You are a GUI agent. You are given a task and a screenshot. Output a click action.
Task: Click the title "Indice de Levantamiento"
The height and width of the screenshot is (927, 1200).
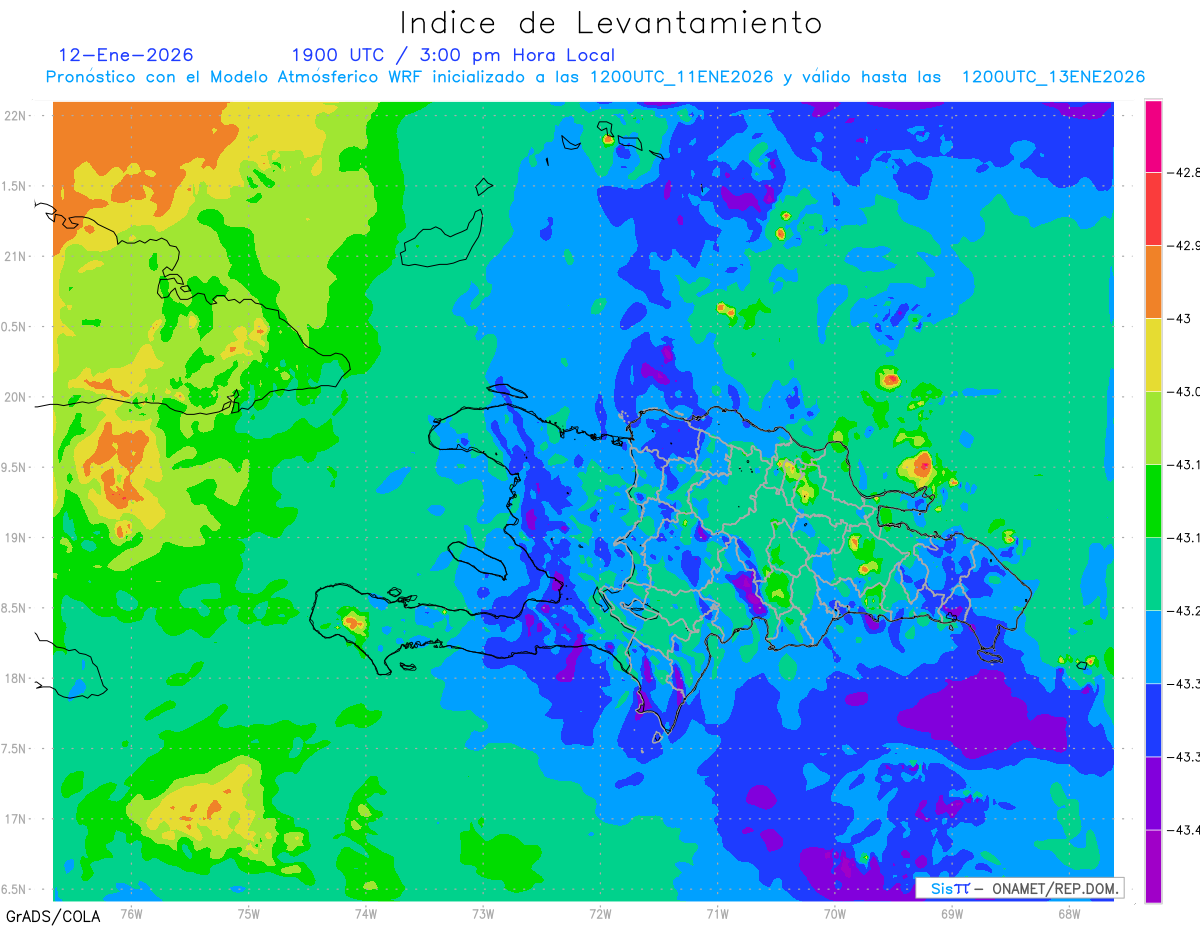pyautogui.click(x=611, y=23)
